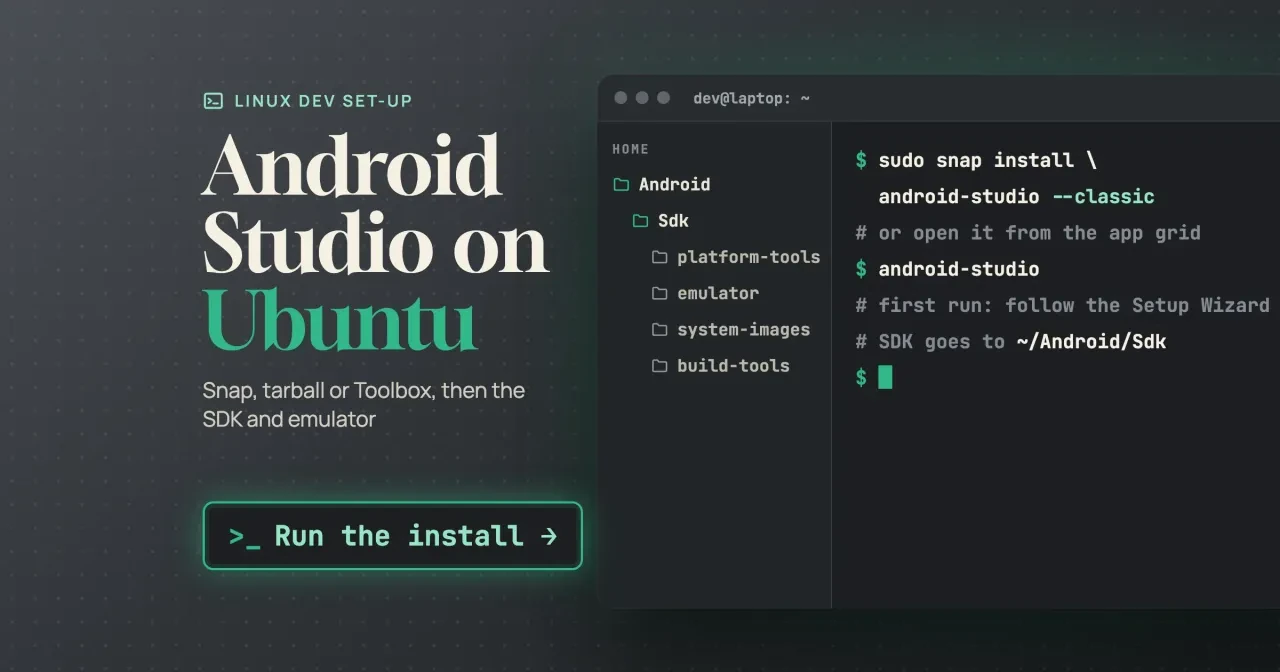Select the system-images label
Screen dimensions: 1280x672
pyautogui.click(x=743, y=329)
